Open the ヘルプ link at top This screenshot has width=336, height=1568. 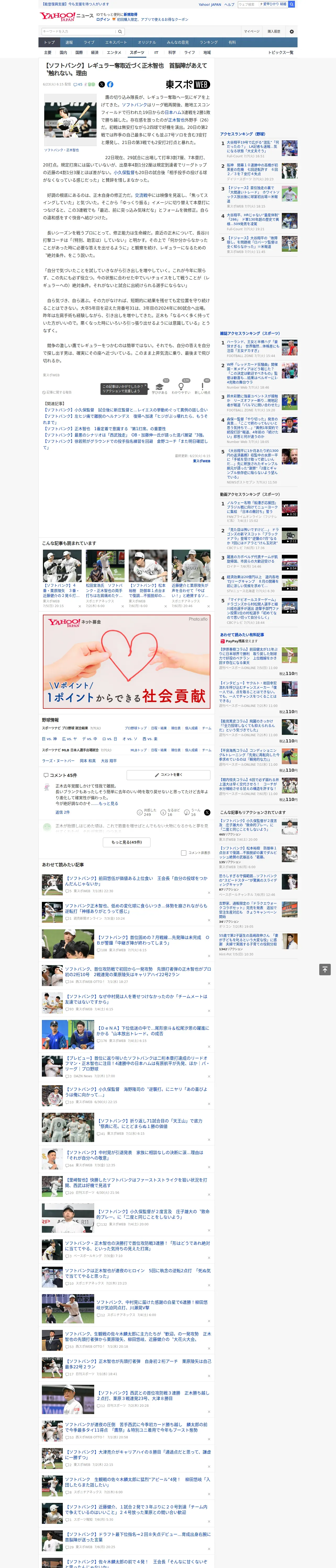click(229, 4)
